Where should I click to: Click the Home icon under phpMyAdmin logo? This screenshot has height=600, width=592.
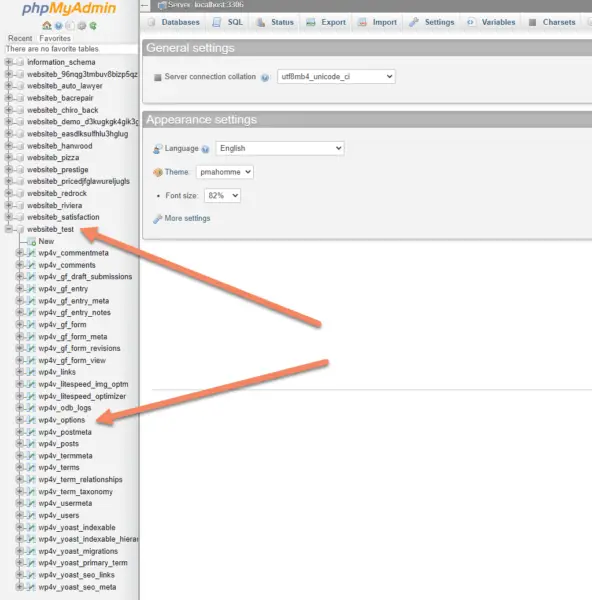(47, 26)
